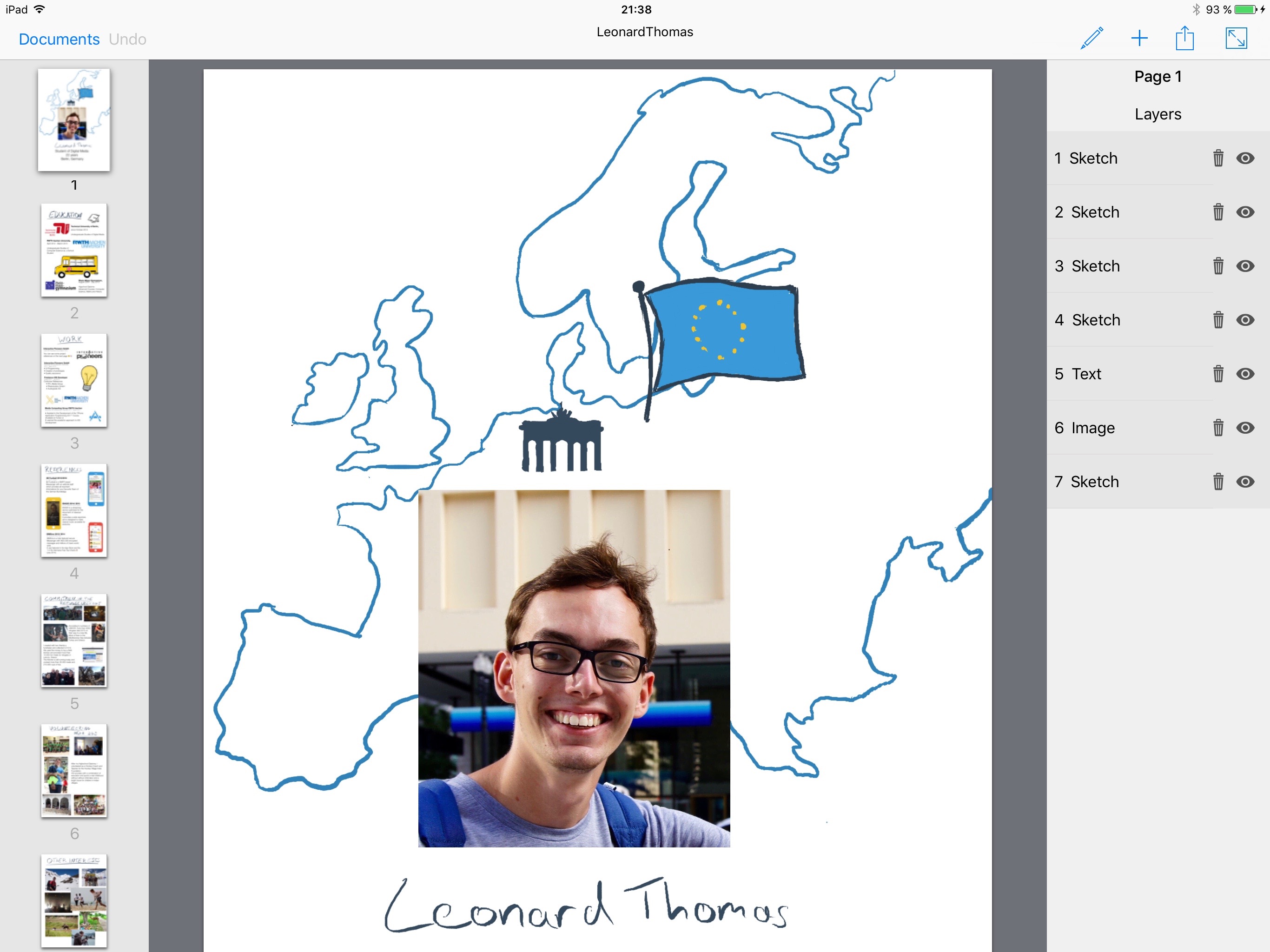Screen dimensions: 1270x952
Task: Tap the plus add icon
Action: pyautogui.click(x=1139, y=39)
